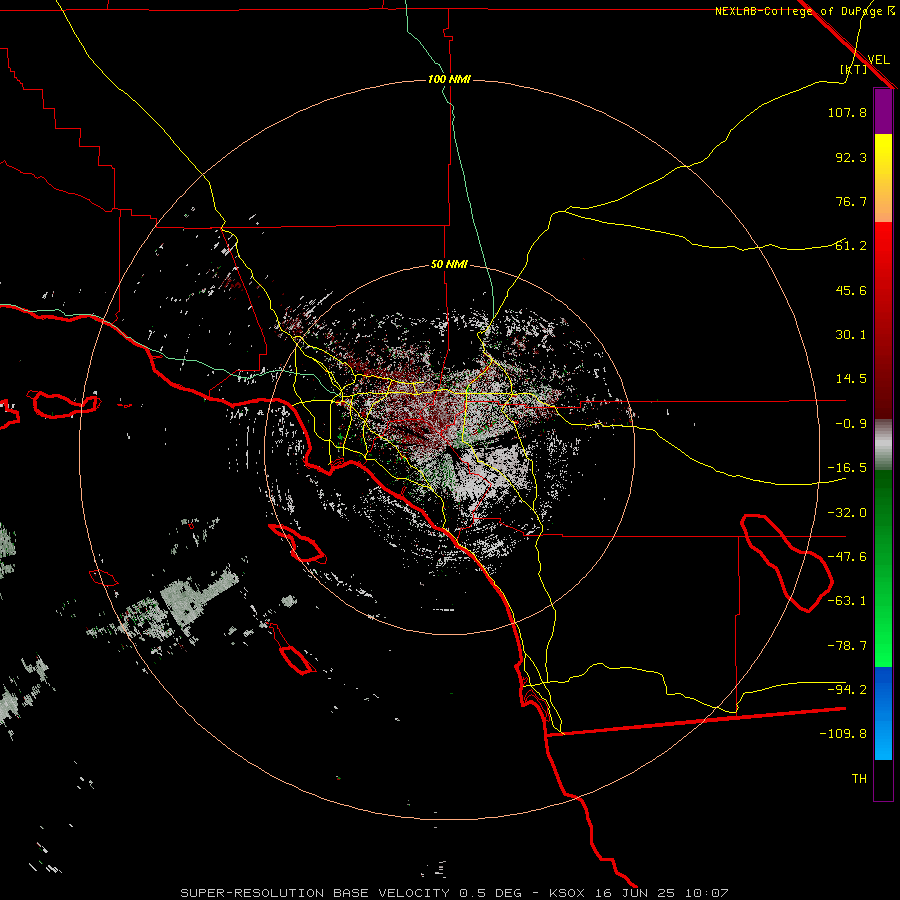The height and width of the screenshot is (900, 900).
Task: Click the 92.3 velocity scale value
Action: 851,157
